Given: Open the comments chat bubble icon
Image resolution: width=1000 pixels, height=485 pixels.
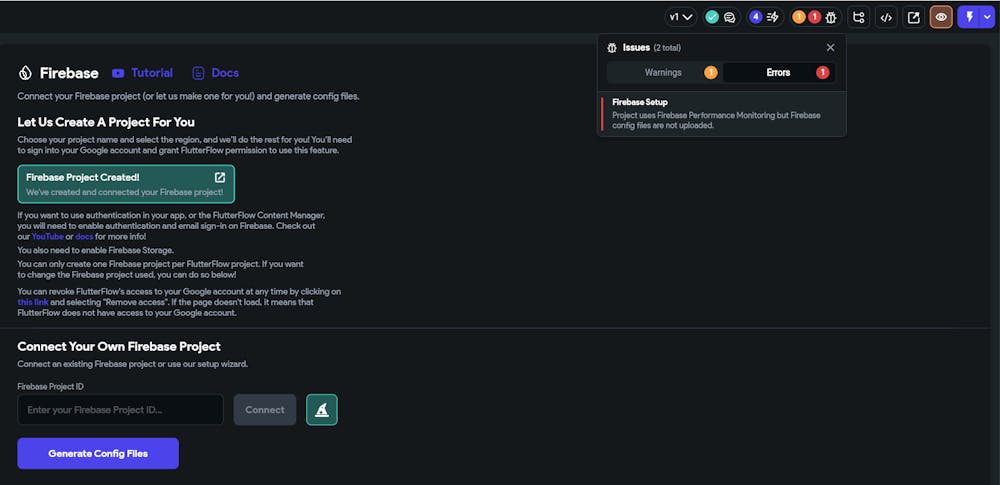Looking at the screenshot, I should pyautogui.click(x=730, y=17).
